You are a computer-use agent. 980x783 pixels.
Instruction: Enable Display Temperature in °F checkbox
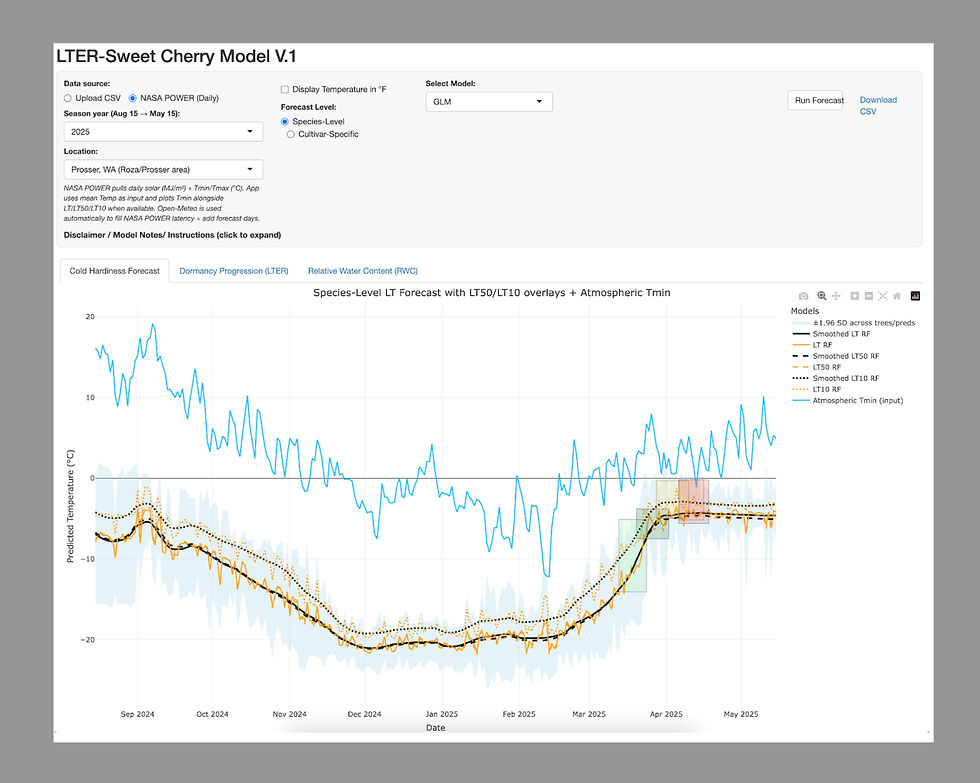(x=285, y=89)
